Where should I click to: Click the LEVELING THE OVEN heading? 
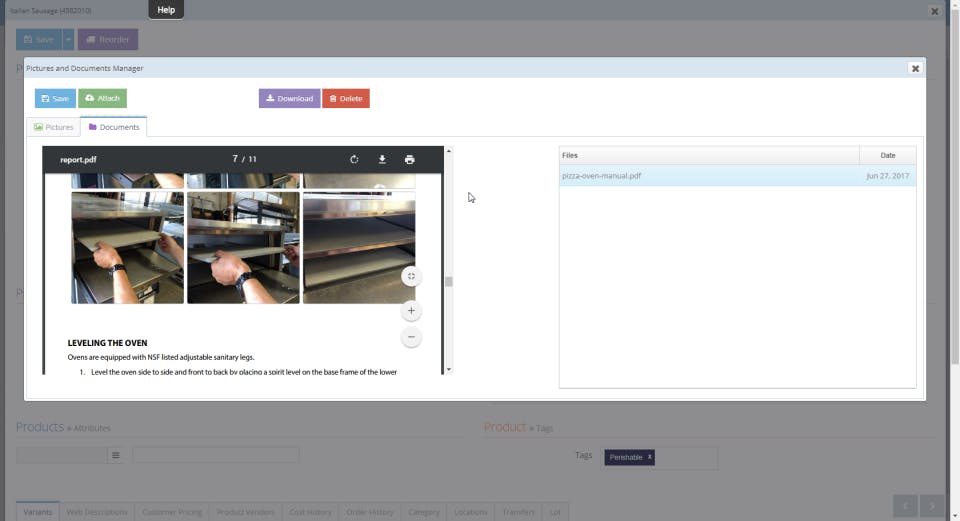pyautogui.click(x=107, y=343)
